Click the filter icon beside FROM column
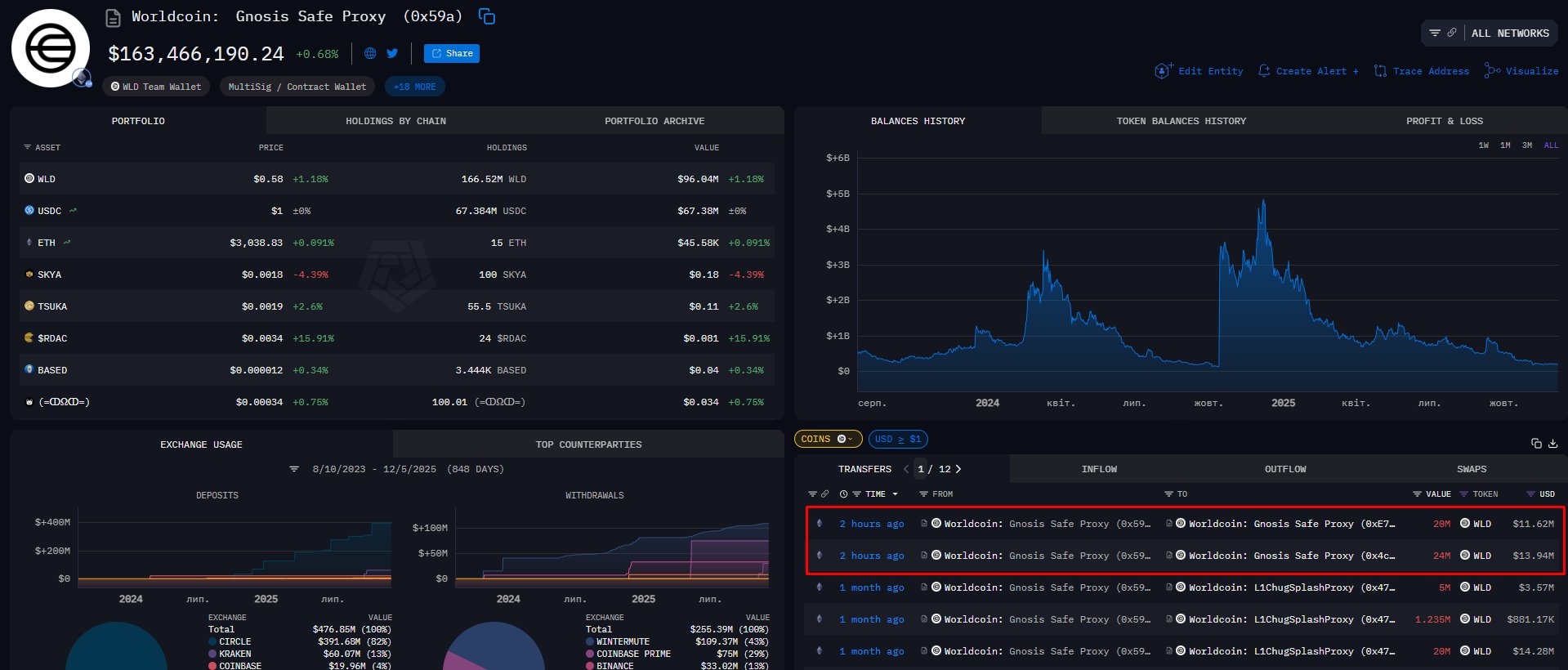 923,494
